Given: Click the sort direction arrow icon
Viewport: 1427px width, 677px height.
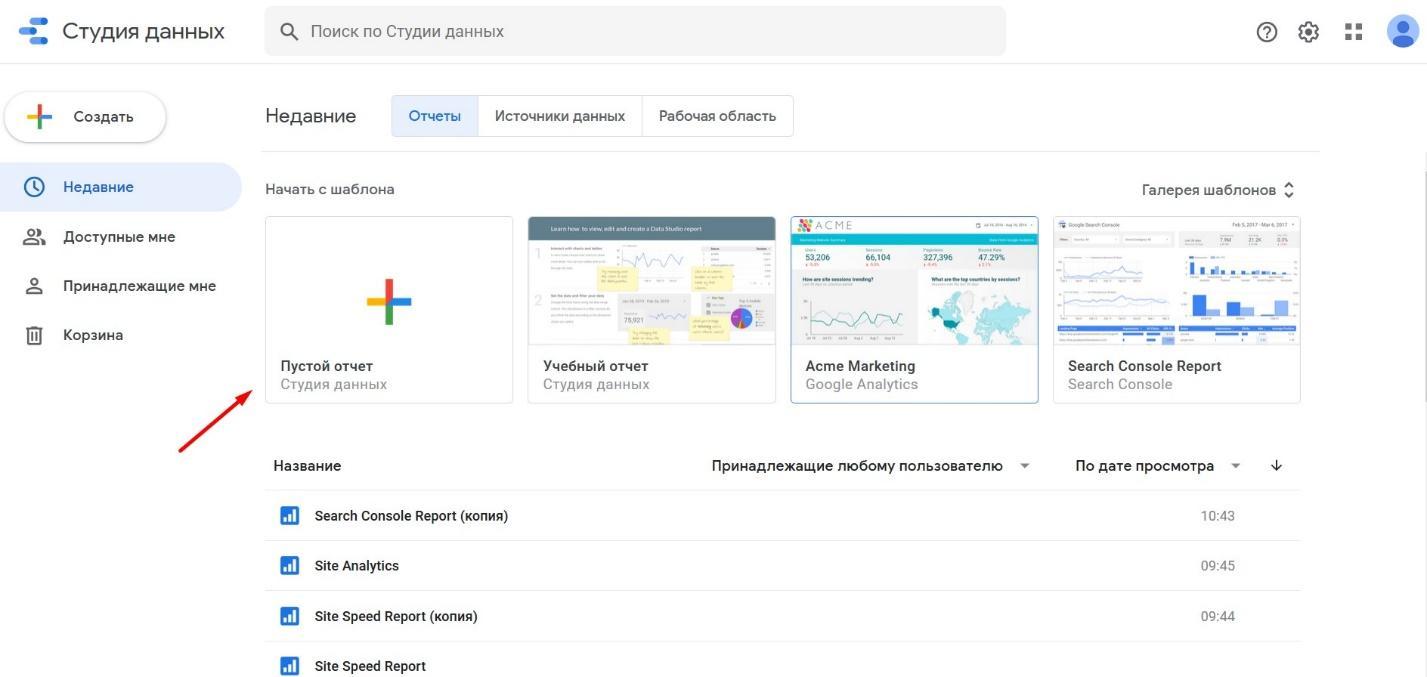Looking at the screenshot, I should click(x=1276, y=466).
